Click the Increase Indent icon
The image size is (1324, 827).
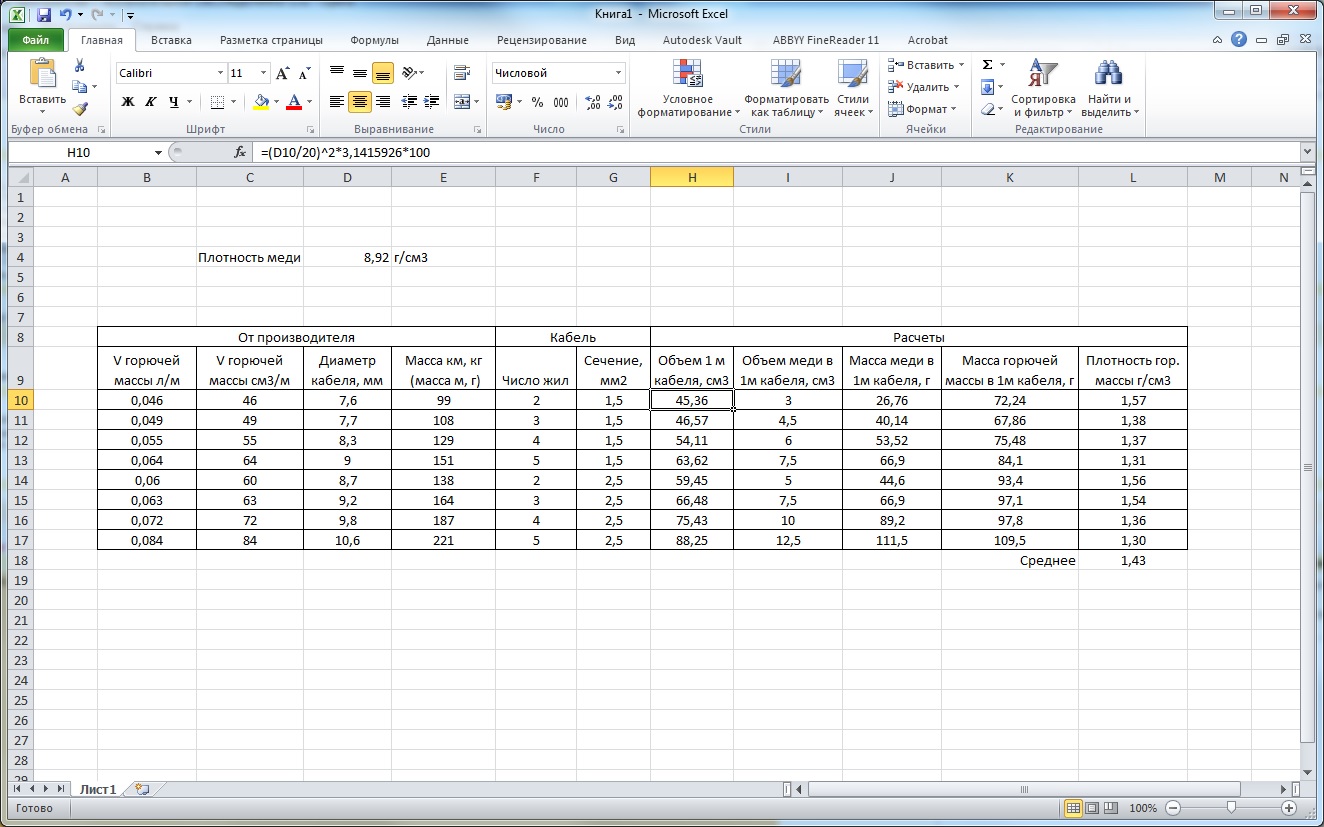(x=432, y=102)
